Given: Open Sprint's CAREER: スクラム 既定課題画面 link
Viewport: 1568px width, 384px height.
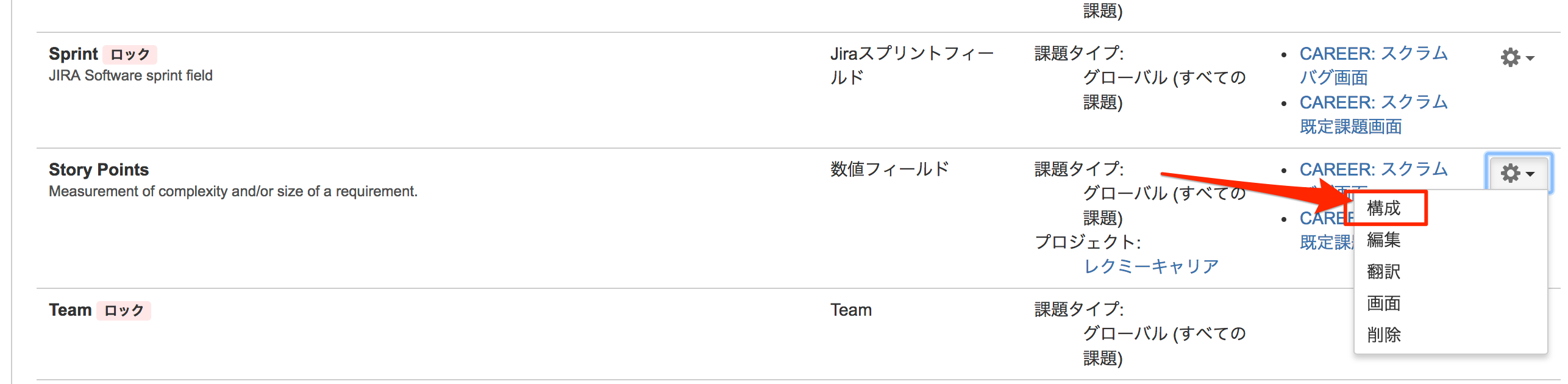Looking at the screenshot, I should point(1374,114).
